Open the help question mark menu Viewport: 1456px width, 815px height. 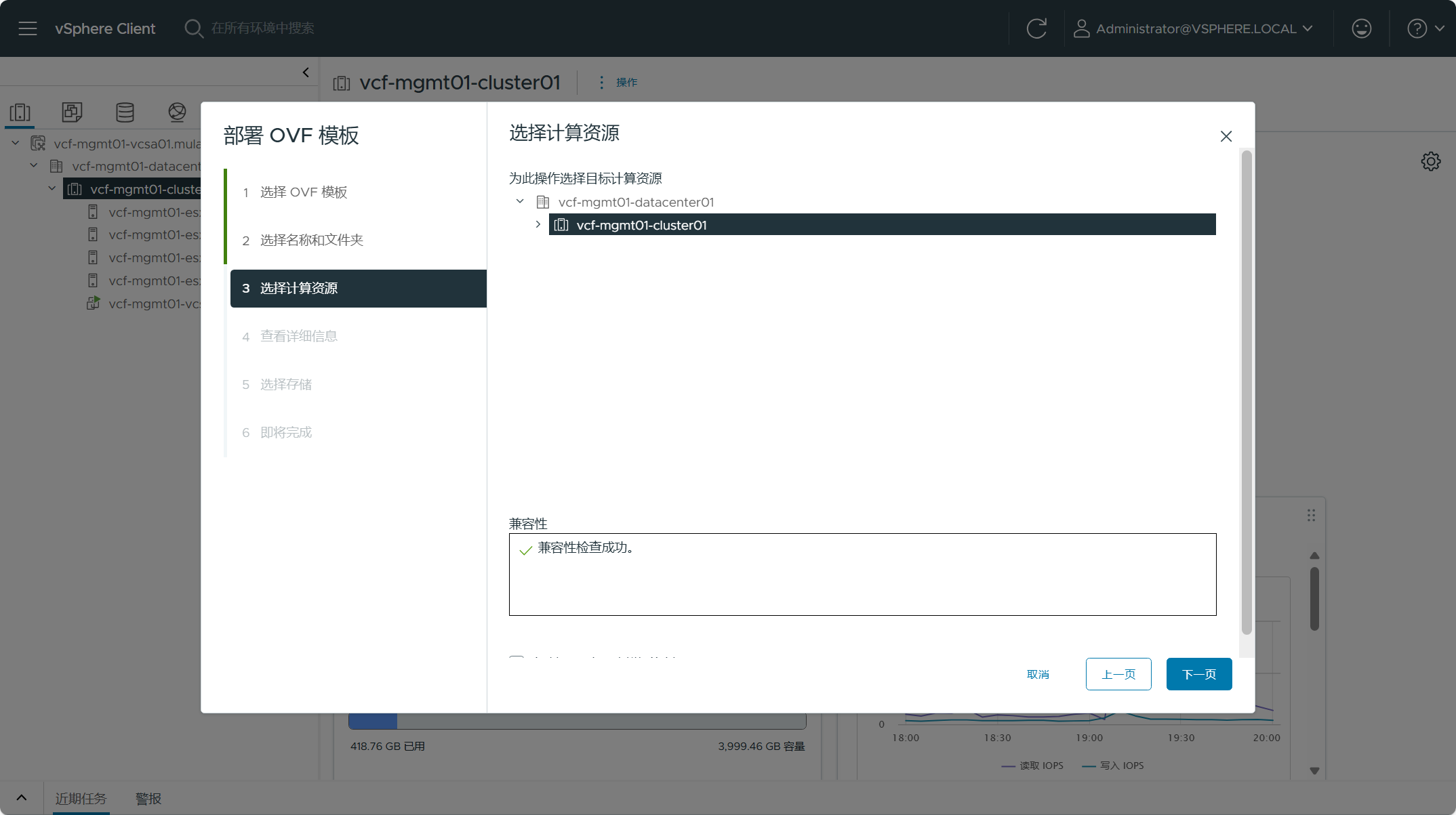click(x=1417, y=28)
